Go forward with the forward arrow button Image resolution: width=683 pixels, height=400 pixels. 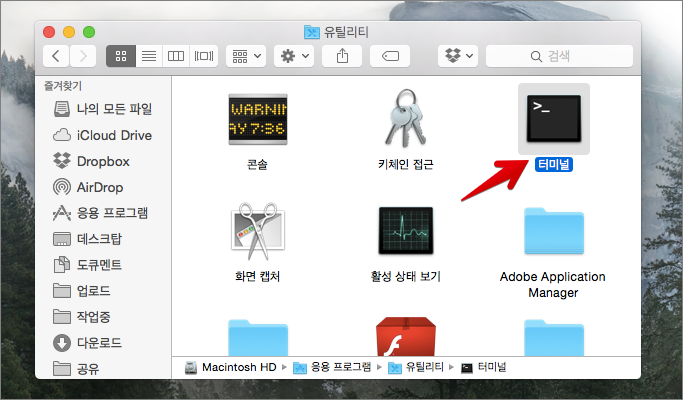pos(83,56)
